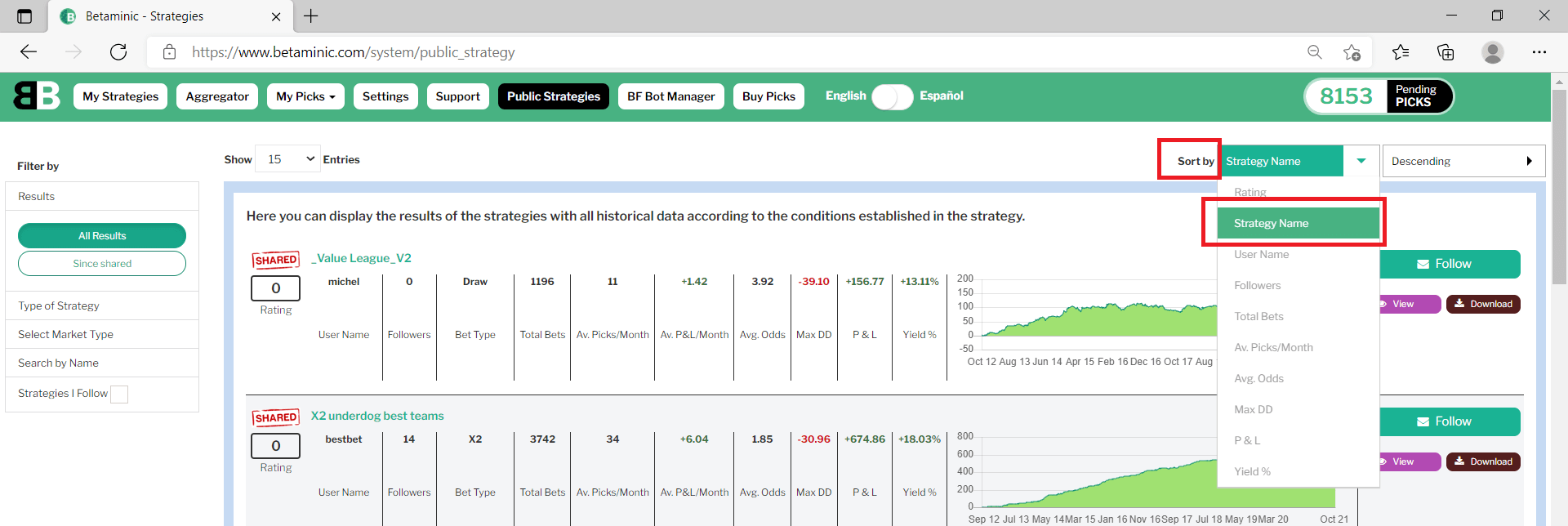
Task: Open the Support page
Action: pyautogui.click(x=457, y=96)
